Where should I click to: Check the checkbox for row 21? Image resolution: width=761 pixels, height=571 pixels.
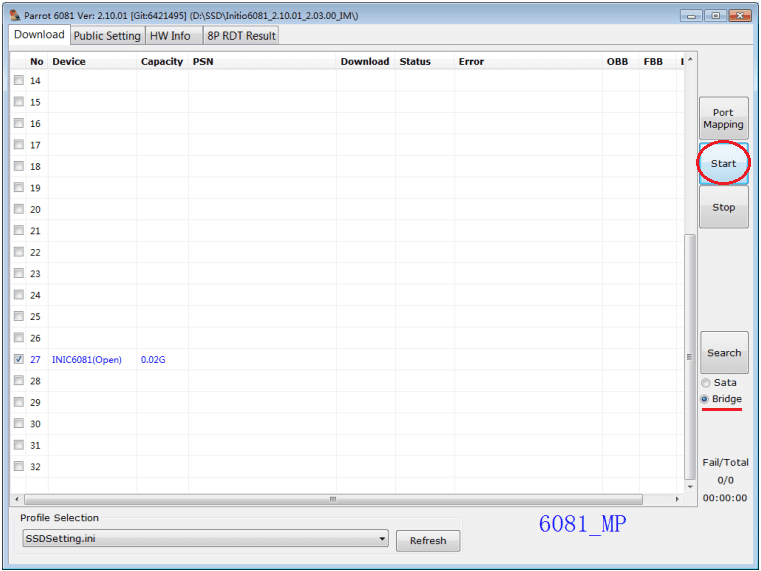click(x=18, y=230)
